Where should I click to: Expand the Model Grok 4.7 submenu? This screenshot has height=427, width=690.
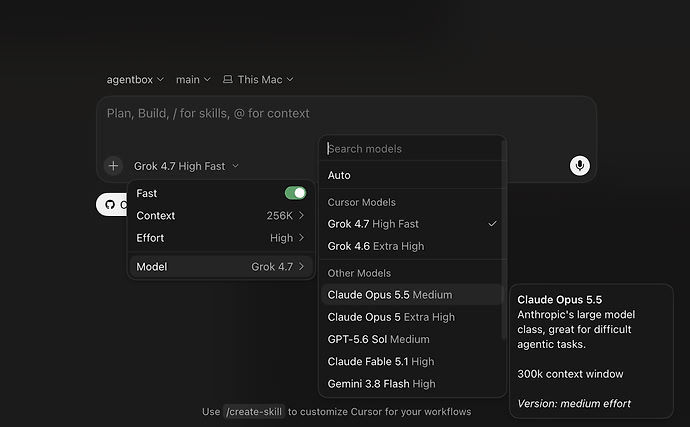point(220,267)
